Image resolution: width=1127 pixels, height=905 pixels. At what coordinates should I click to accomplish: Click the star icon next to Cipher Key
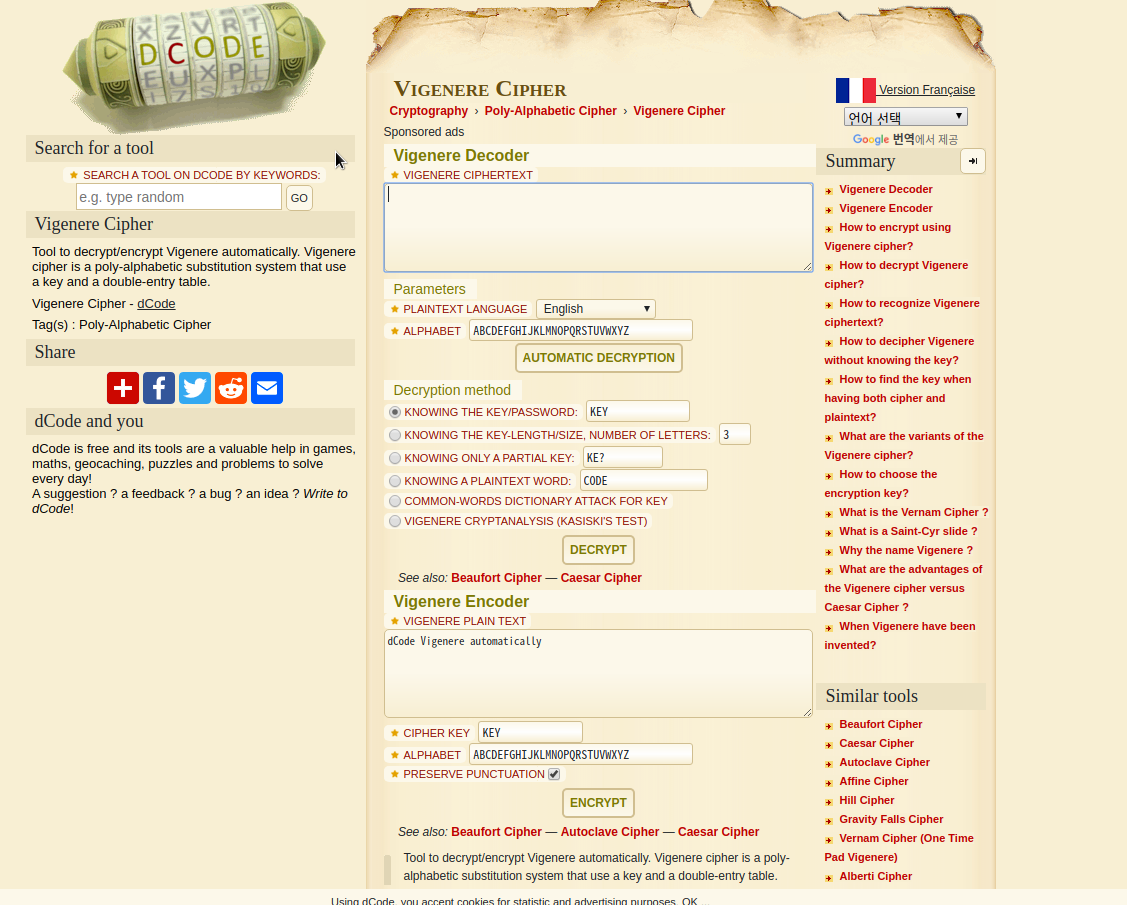click(x=395, y=733)
